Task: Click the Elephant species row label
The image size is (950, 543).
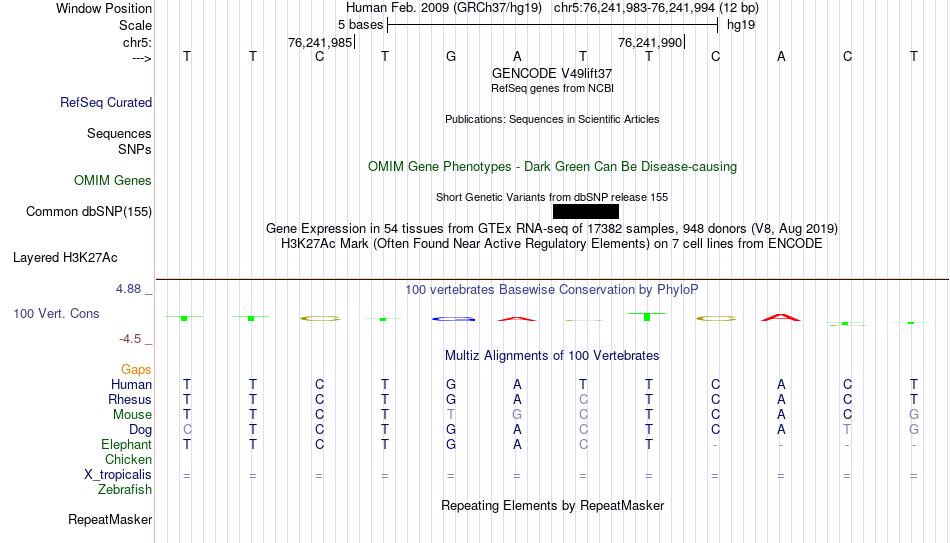Action: tap(127, 444)
